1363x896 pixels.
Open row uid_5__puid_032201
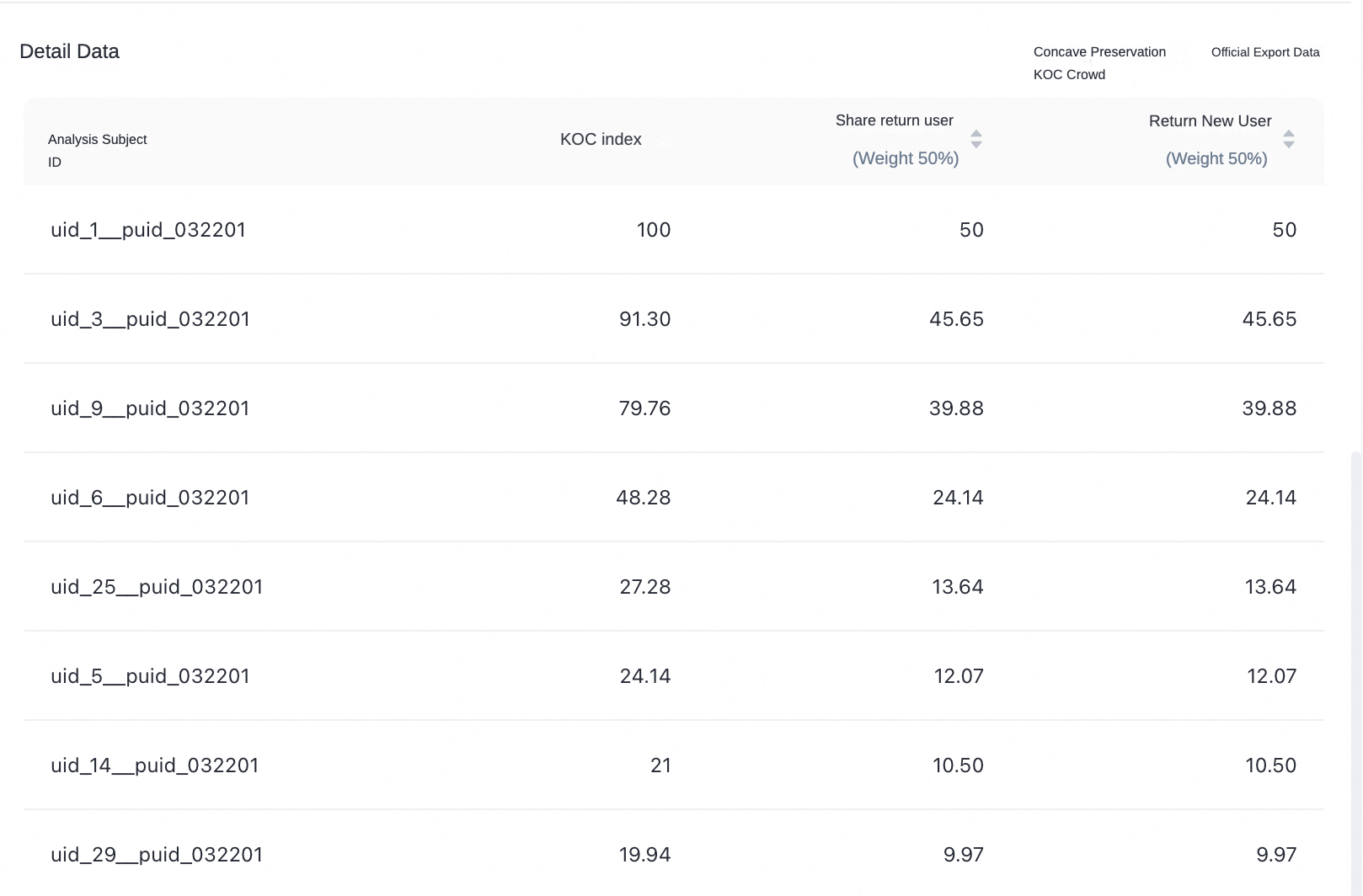click(x=674, y=675)
